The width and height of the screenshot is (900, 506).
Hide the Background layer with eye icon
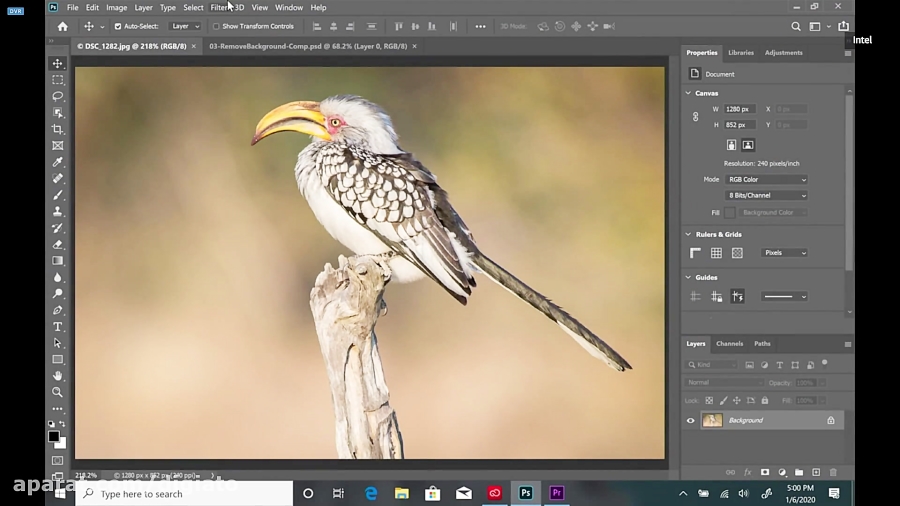click(690, 421)
